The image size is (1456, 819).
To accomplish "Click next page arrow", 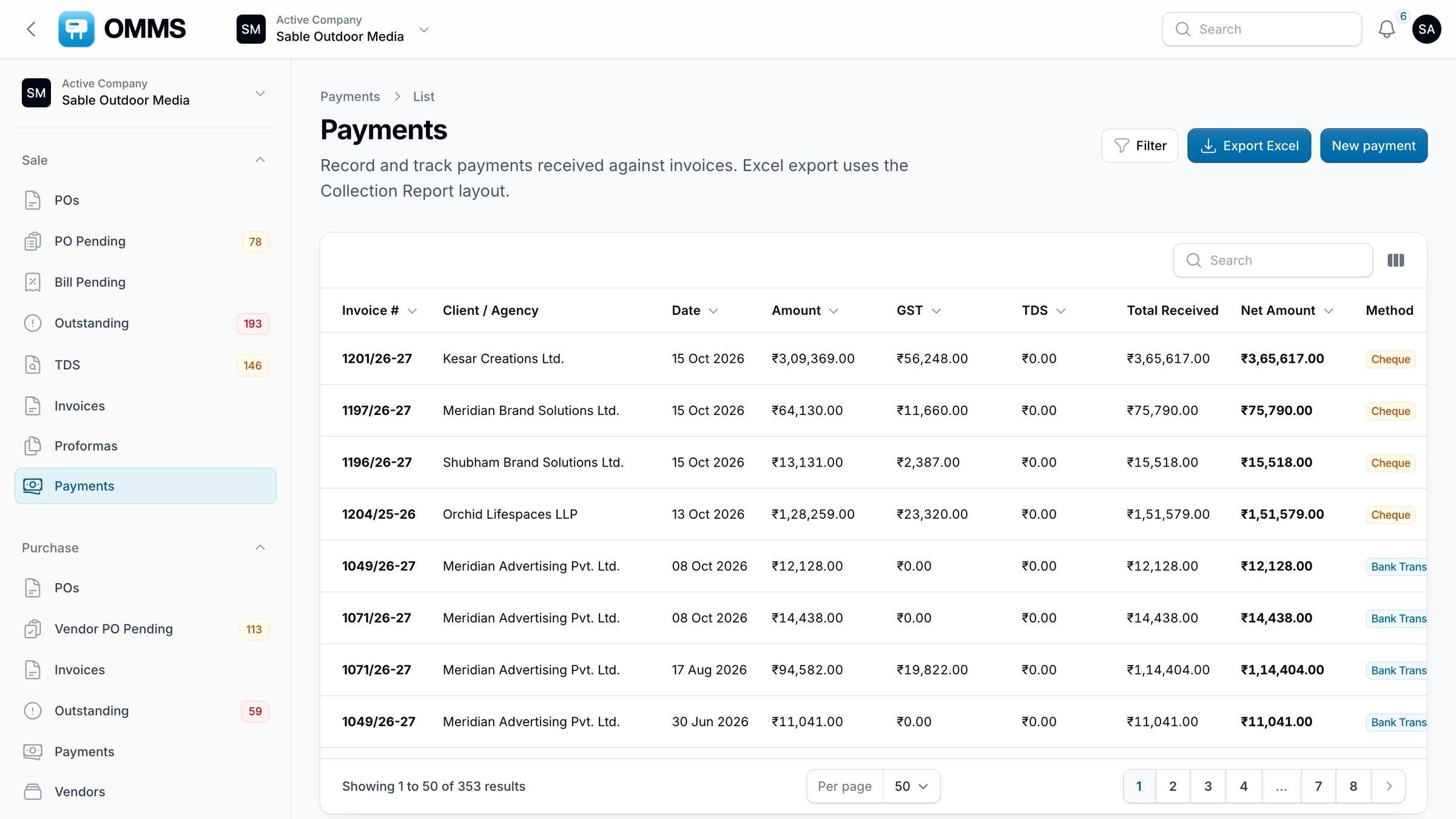I will 1389,786.
